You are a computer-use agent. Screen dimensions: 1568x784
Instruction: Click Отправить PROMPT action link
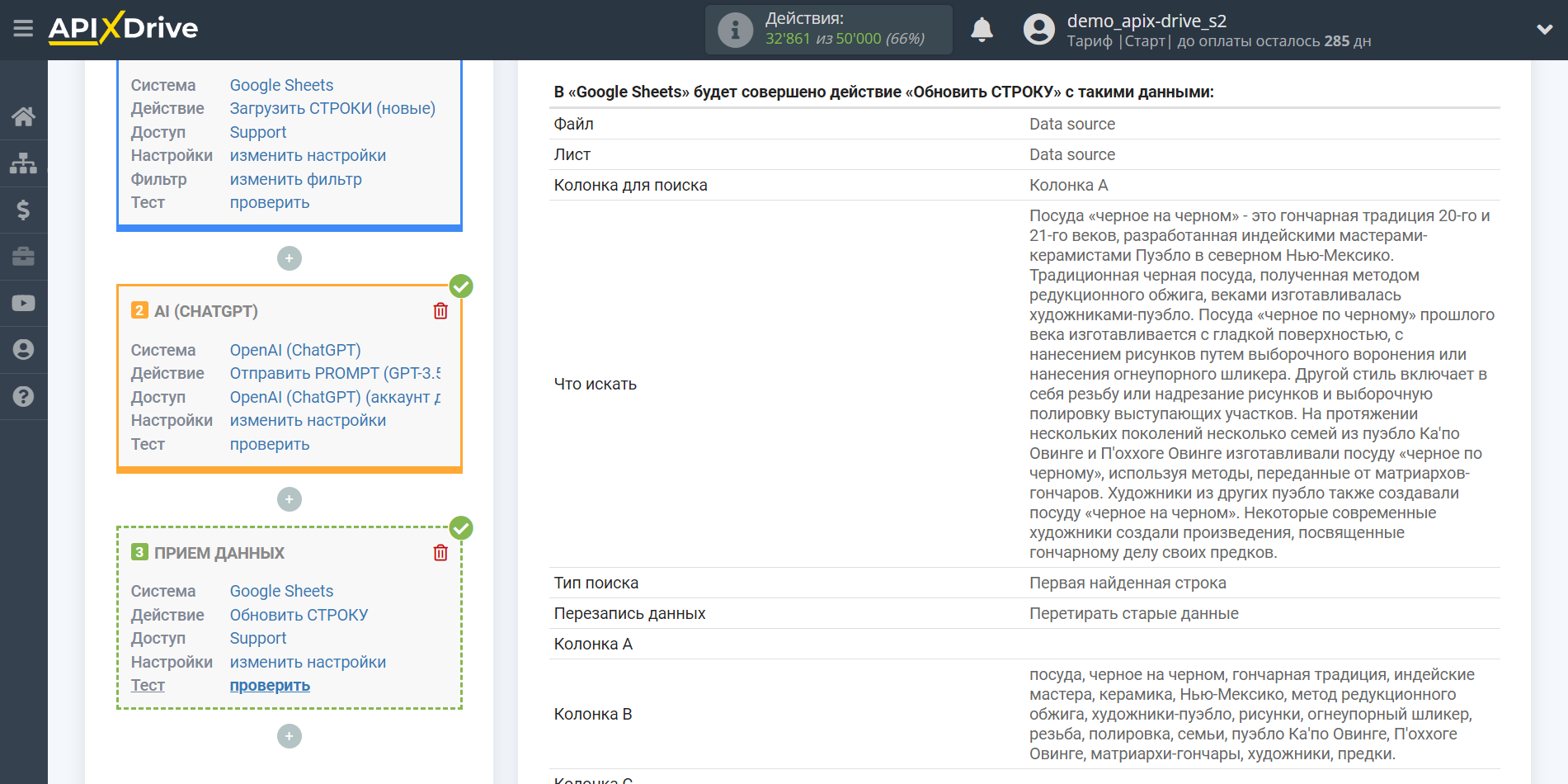[335, 373]
